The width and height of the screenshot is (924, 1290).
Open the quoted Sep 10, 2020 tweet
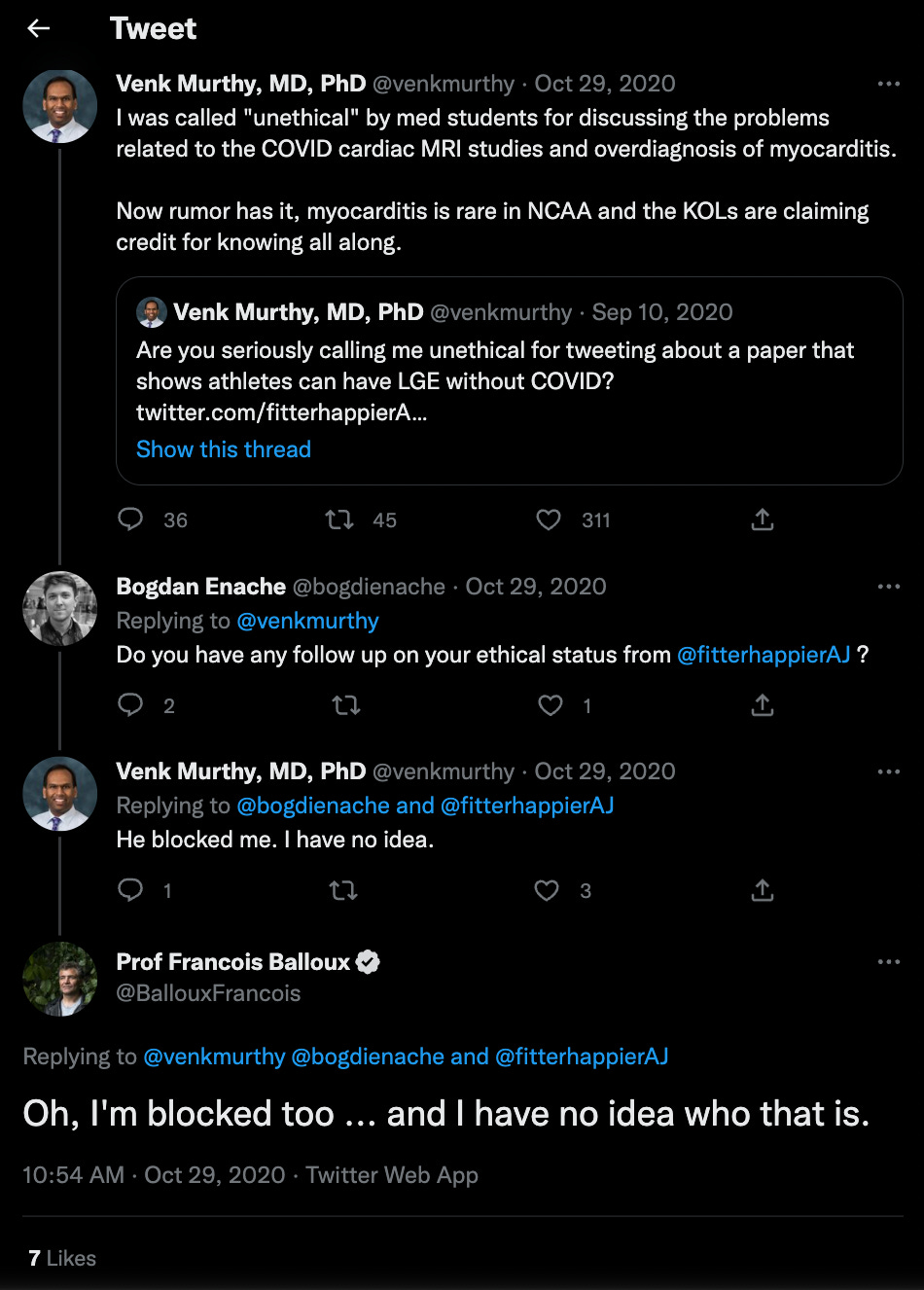pos(510,380)
